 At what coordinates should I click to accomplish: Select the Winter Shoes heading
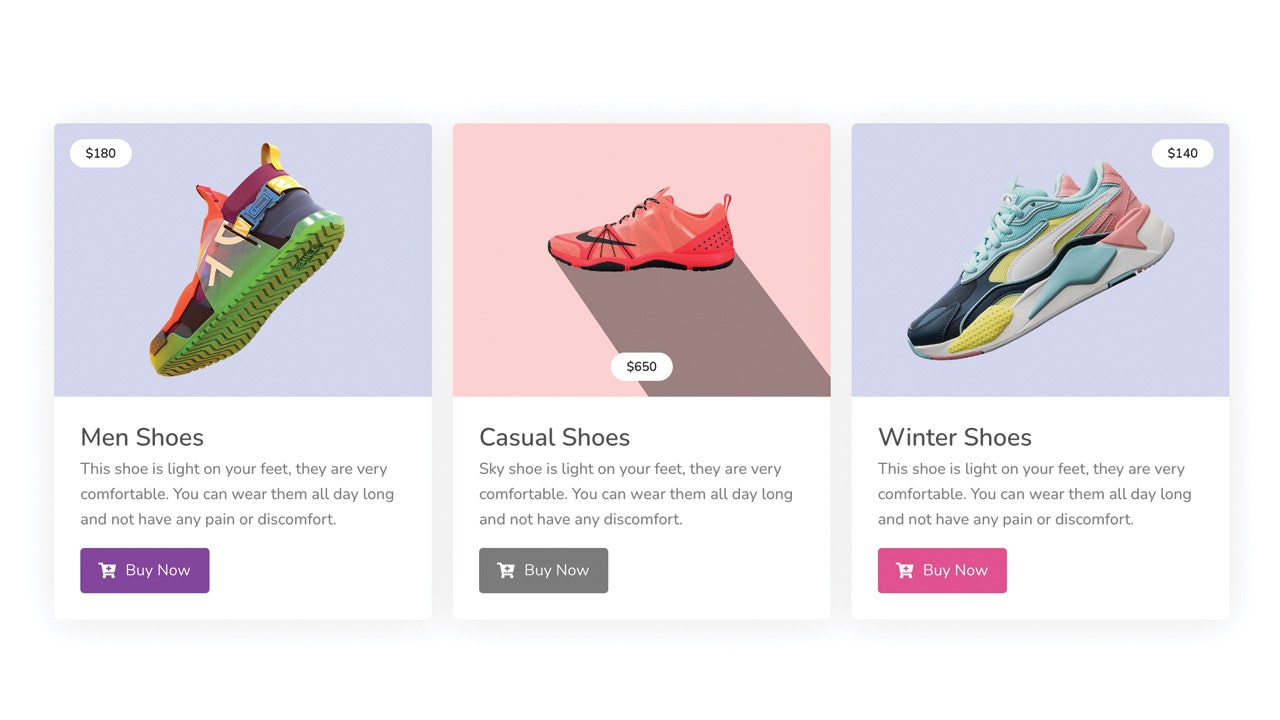954,437
